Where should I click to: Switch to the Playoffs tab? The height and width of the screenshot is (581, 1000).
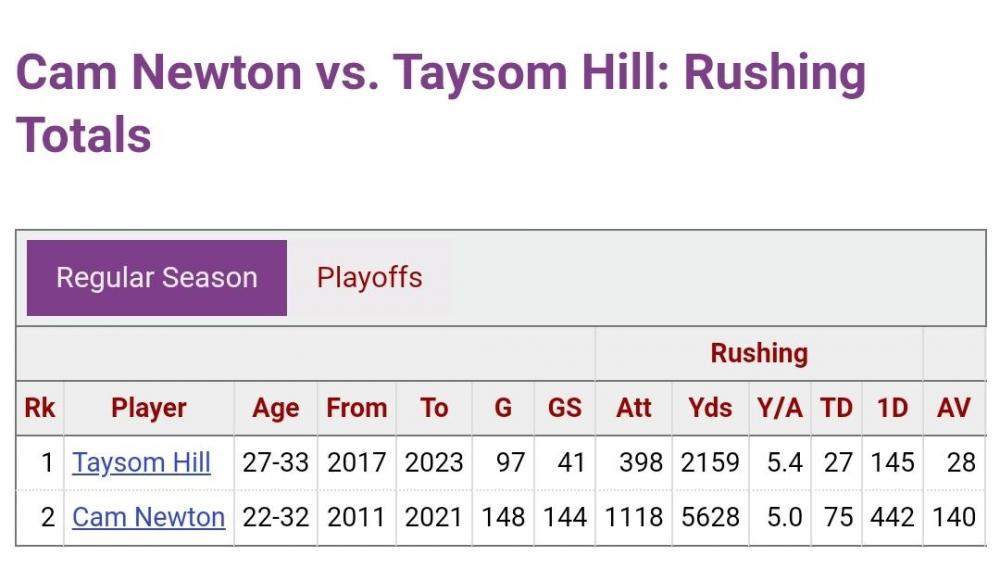coord(369,278)
